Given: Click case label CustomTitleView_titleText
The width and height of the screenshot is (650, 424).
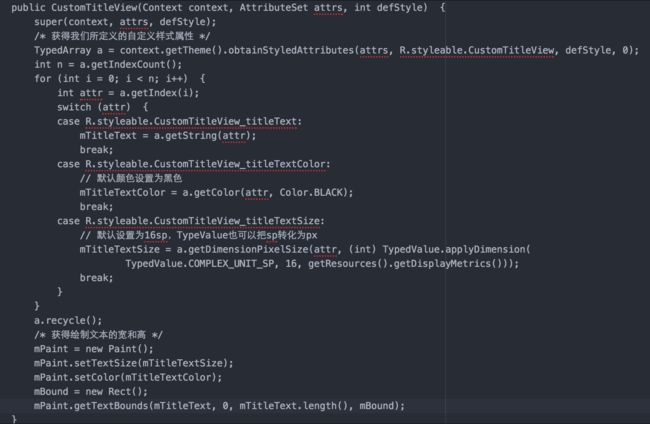Looking at the screenshot, I should [191, 121].
